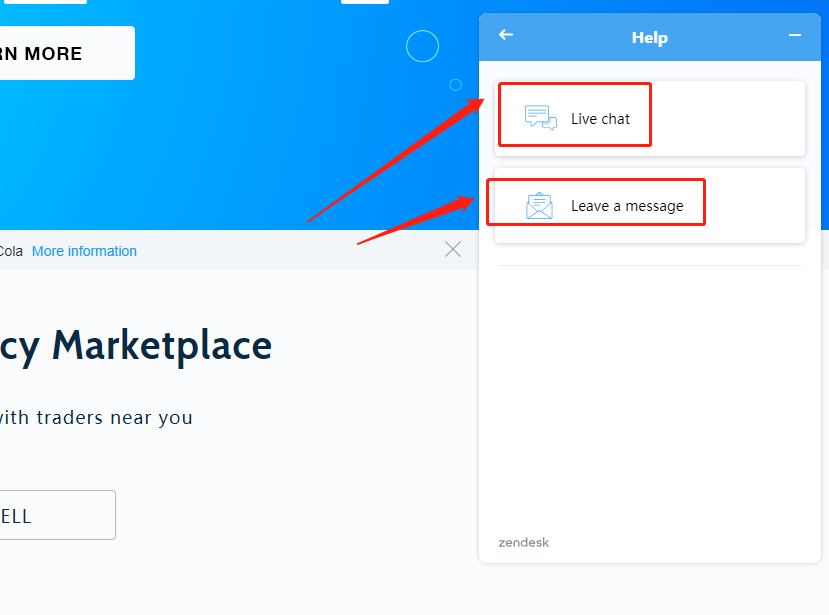The width and height of the screenshot is (829, 615).
Task: Go back using the Help widget arrow
Action: tap(506, 35)
